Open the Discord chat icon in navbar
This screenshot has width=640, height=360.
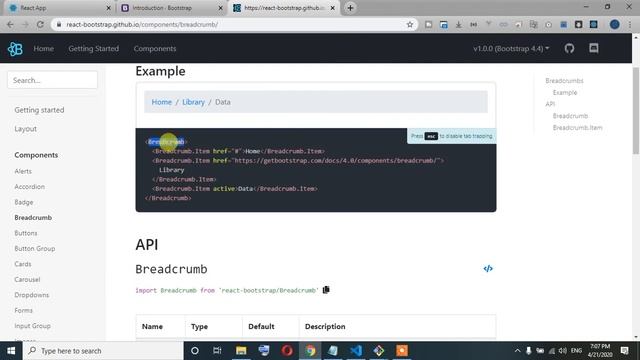[594, 48]
